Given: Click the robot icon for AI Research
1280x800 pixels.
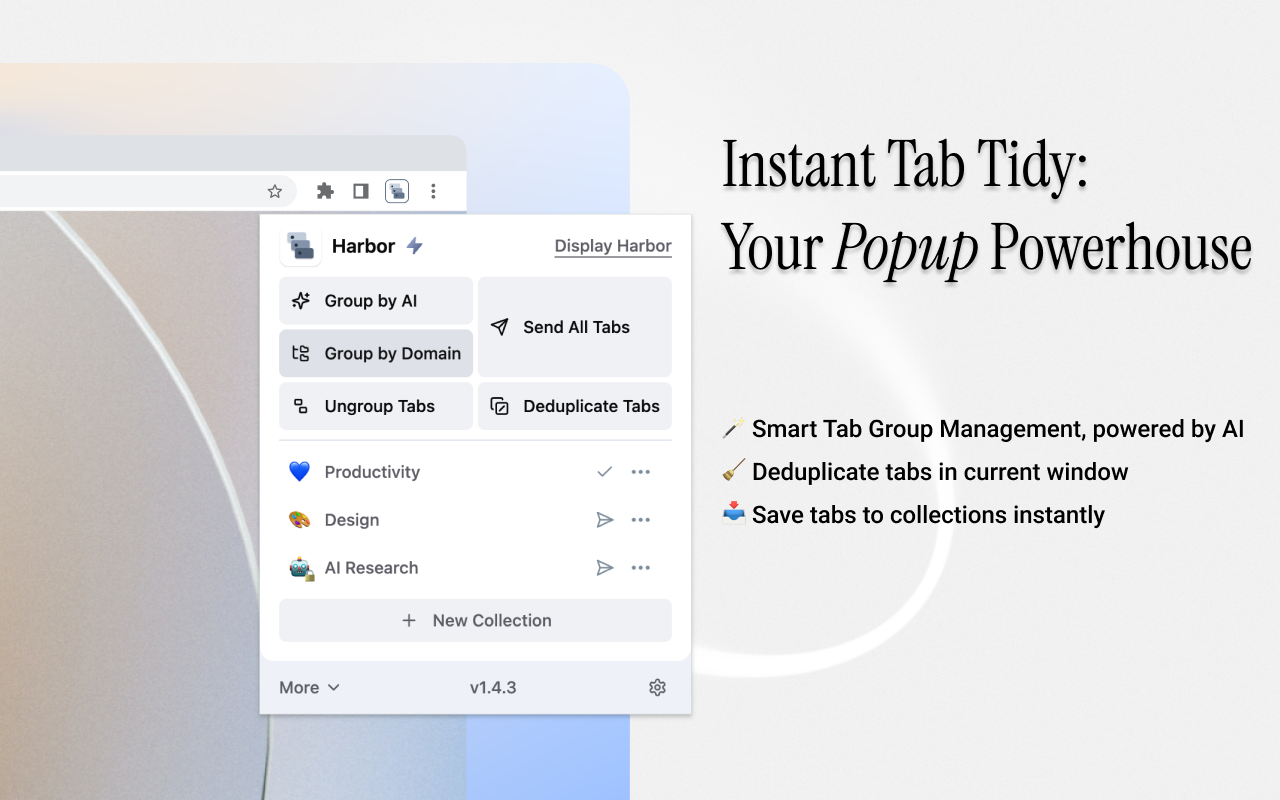Looking at the screenshot, I should pyautogui.click(x=300, y=568).
